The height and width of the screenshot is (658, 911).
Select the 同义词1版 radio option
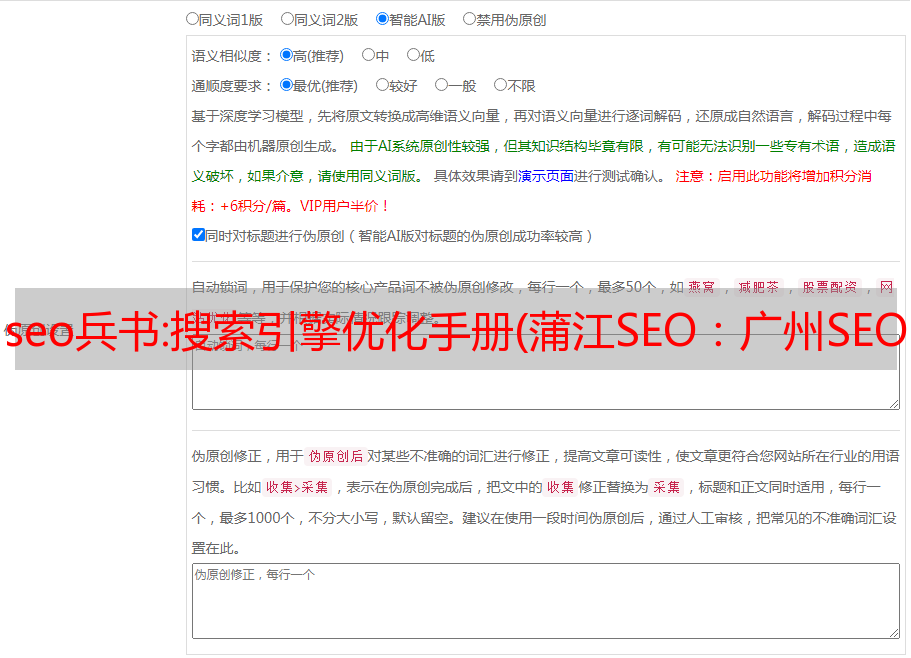(x=192, y=19)
